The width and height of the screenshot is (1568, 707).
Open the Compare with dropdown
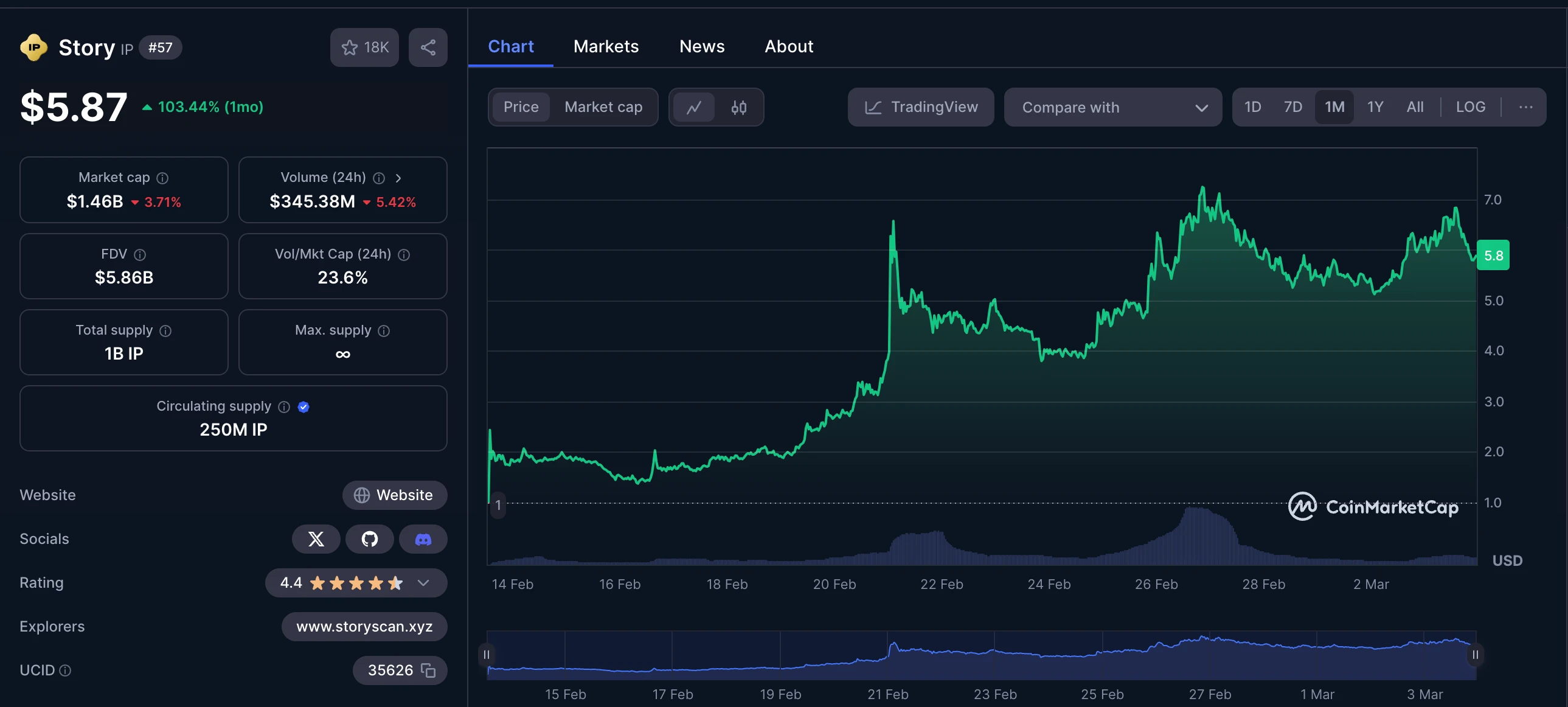click(x=1112, y=107)
